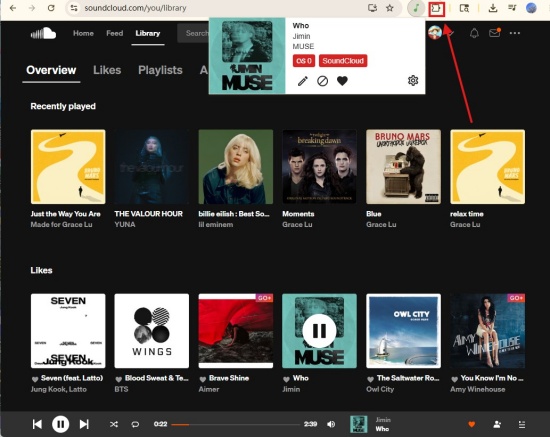Toggle like heart beside Who under the cover
550x437 pixels.
point(286,379)
